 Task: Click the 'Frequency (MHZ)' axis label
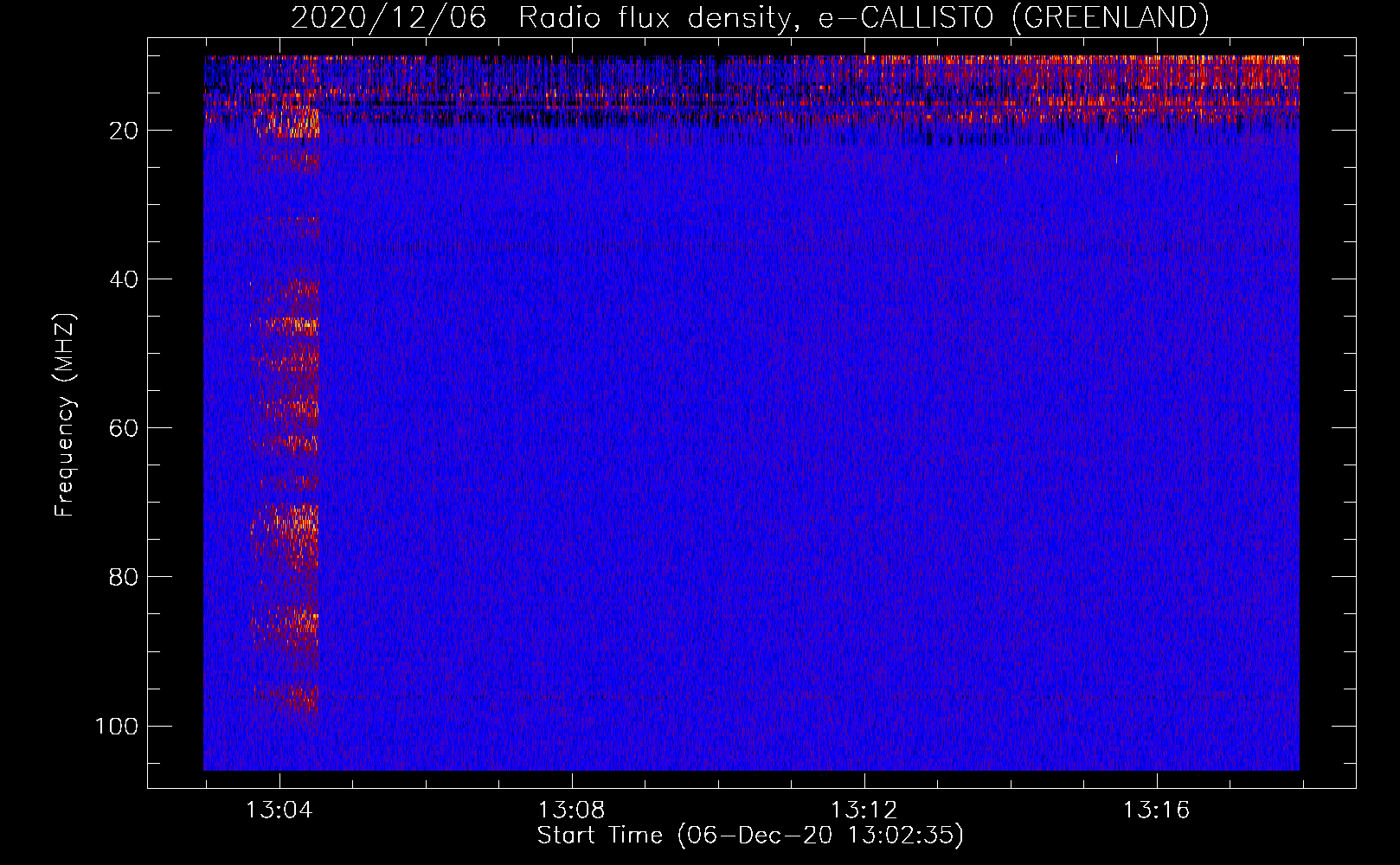tap(65, 414)
